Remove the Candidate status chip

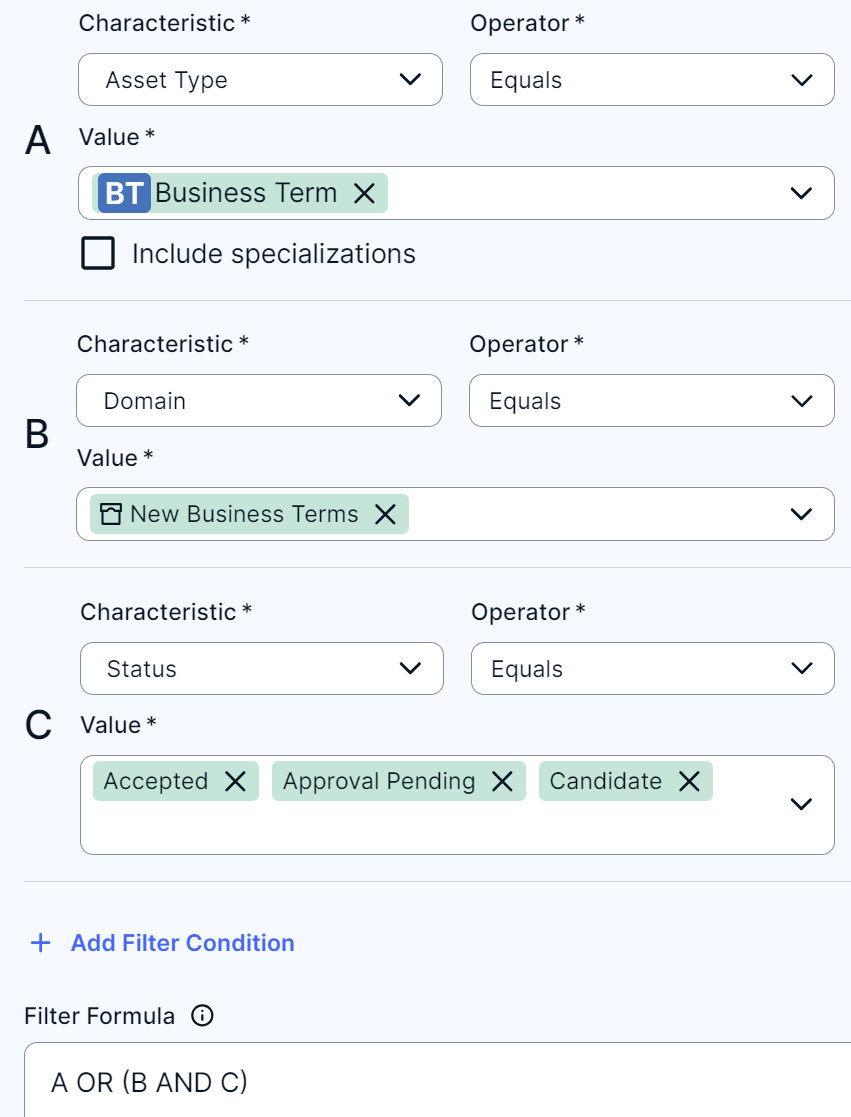pyautogui.click(x=689, y=781)
